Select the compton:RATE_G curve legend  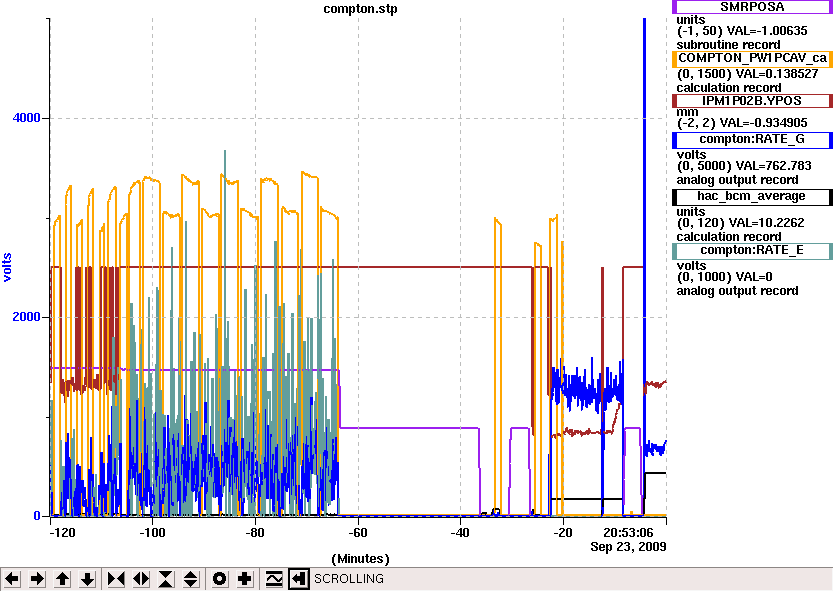(x=752, y=140)
